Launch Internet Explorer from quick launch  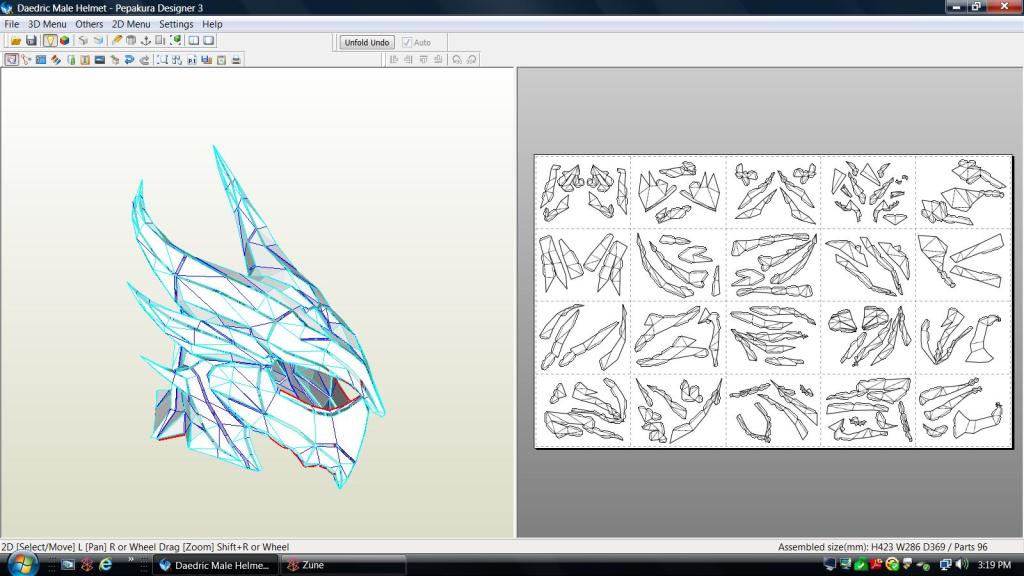(105, 565)
